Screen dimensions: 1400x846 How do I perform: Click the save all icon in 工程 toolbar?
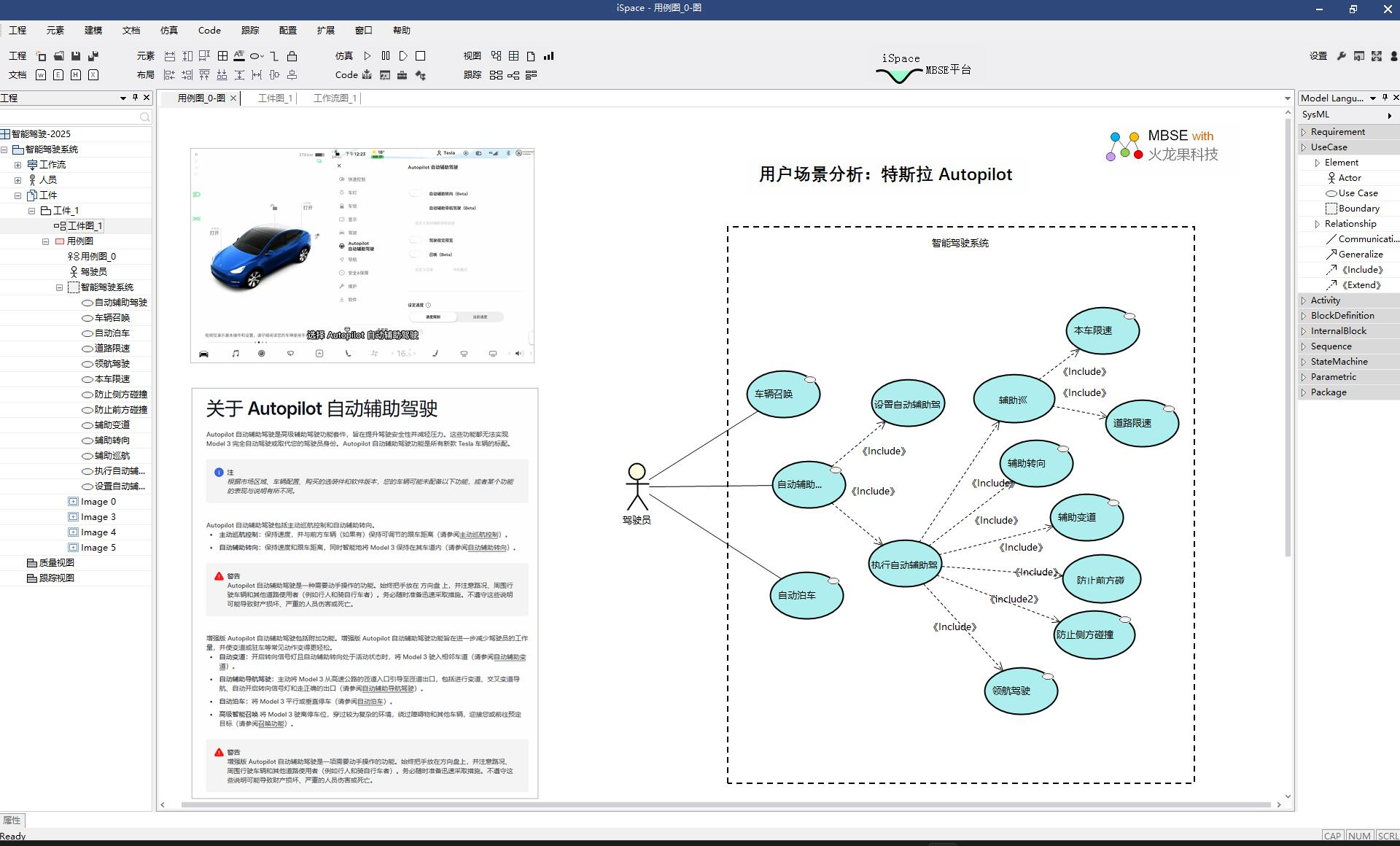(x=93, y=56)
